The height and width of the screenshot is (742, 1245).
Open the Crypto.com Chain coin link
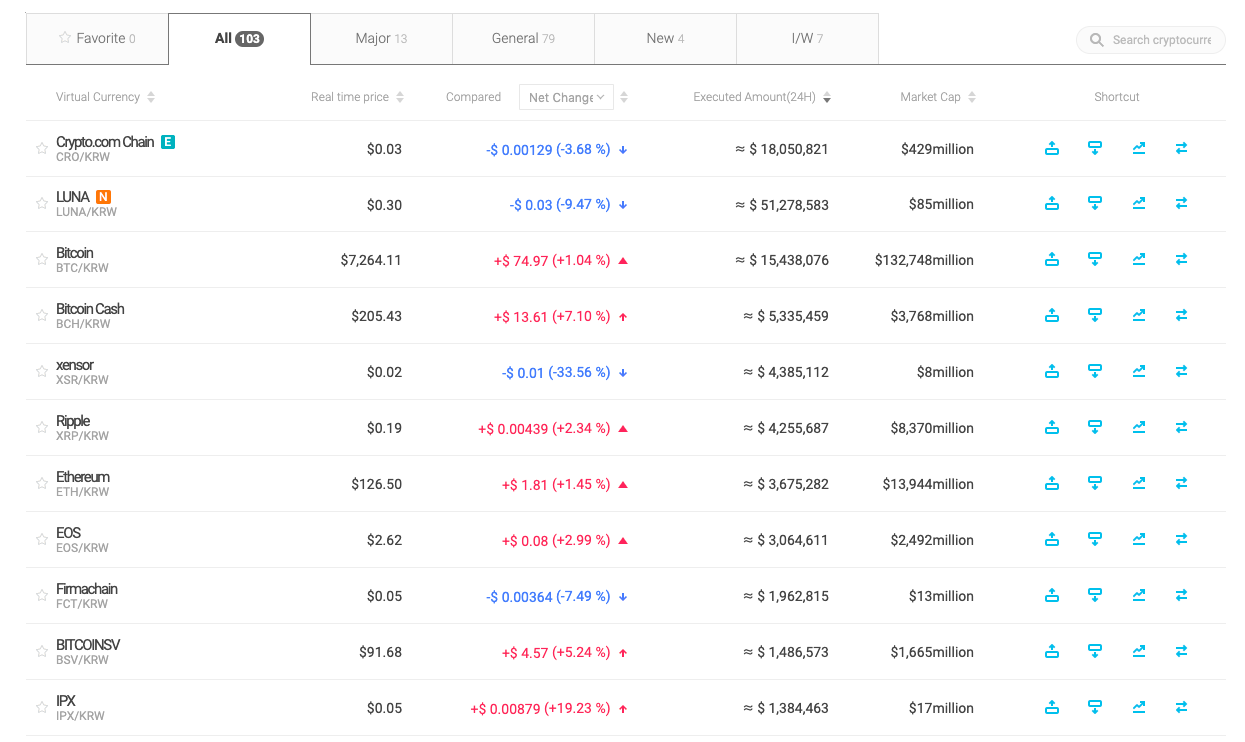[105, 142]
